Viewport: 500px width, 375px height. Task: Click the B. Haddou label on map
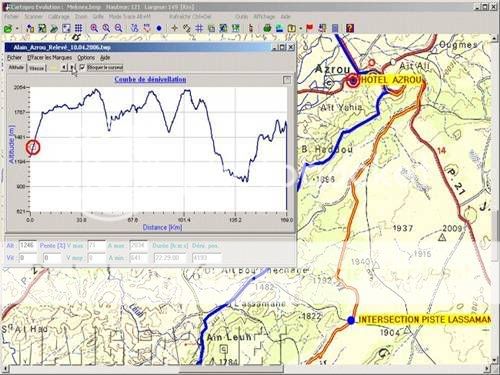point(327,149)
